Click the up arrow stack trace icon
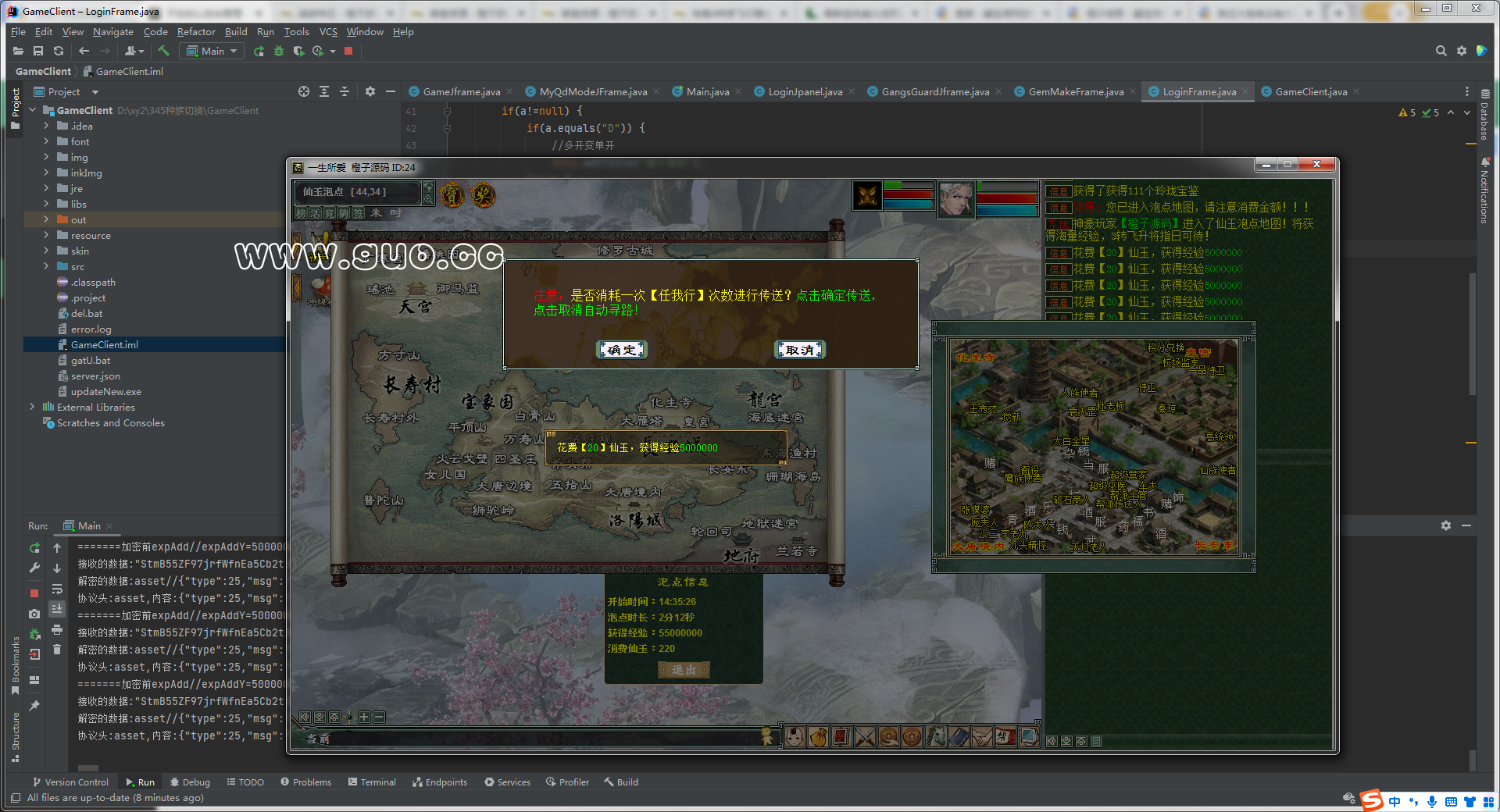The image size is (1500, 812). [57, 548]
